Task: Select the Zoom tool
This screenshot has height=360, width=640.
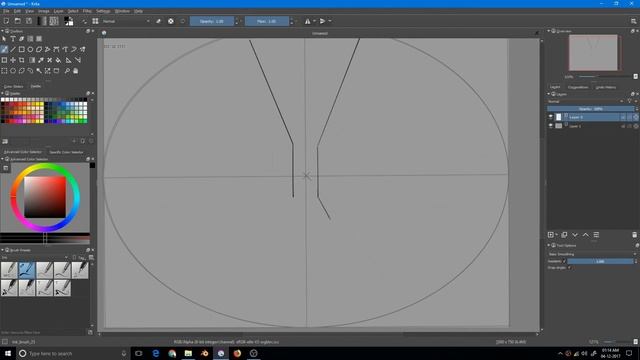Action: pyautogui.click(x=67, y=71)
